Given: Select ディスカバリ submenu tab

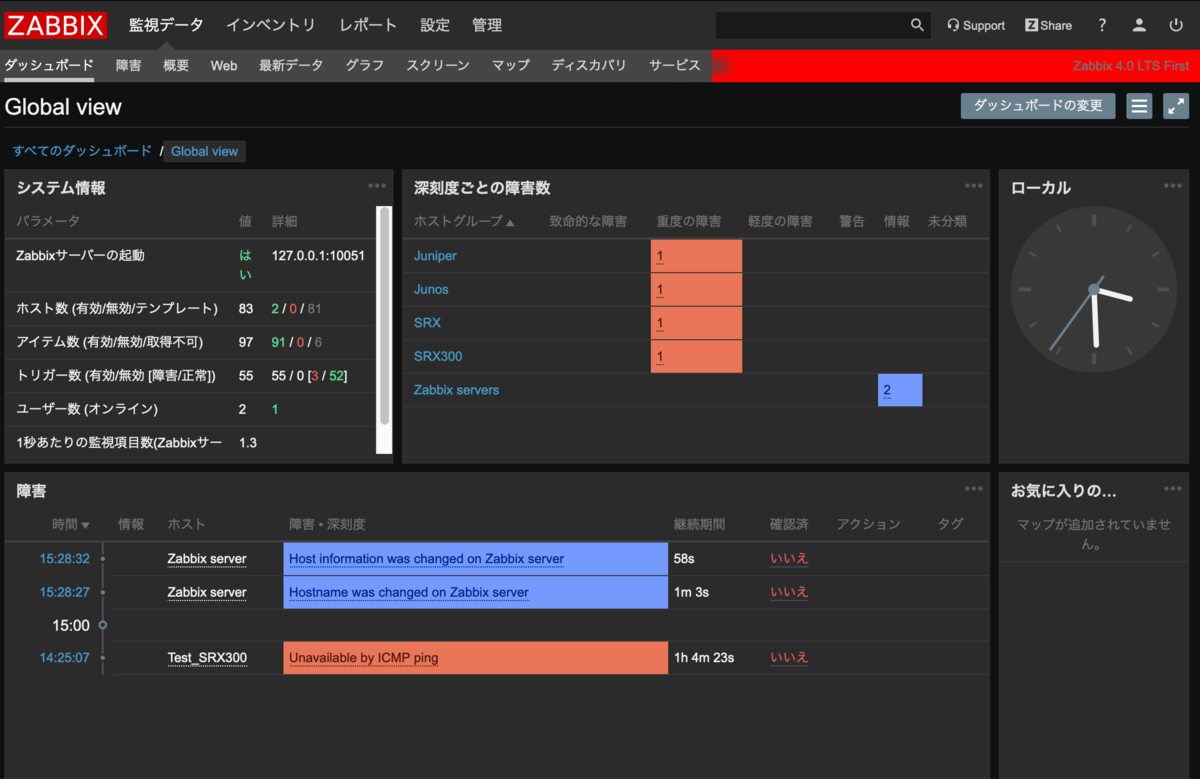Looking at the screenshot, I should pyautogui.click(x=589, y=65).
